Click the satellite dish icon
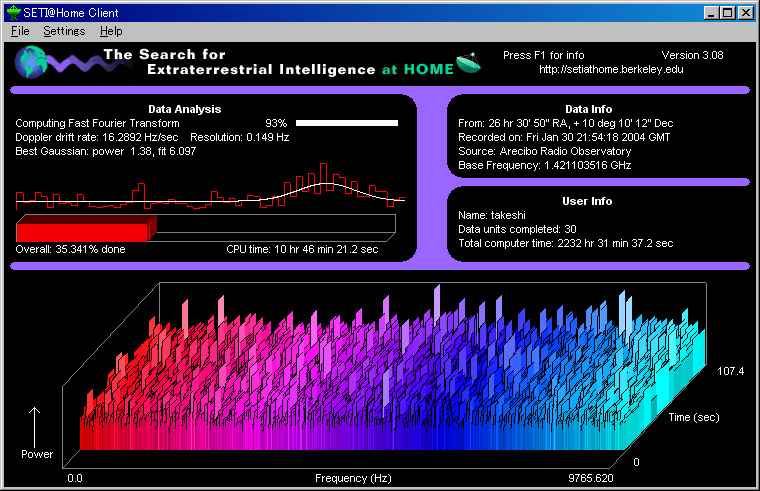This screenshot has height=491, width=760. coord(468,63)
